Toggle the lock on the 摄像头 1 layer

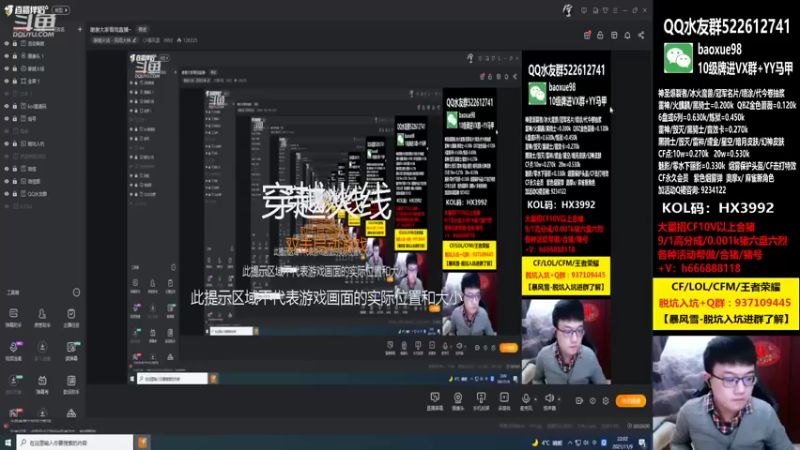pos(15,56)
